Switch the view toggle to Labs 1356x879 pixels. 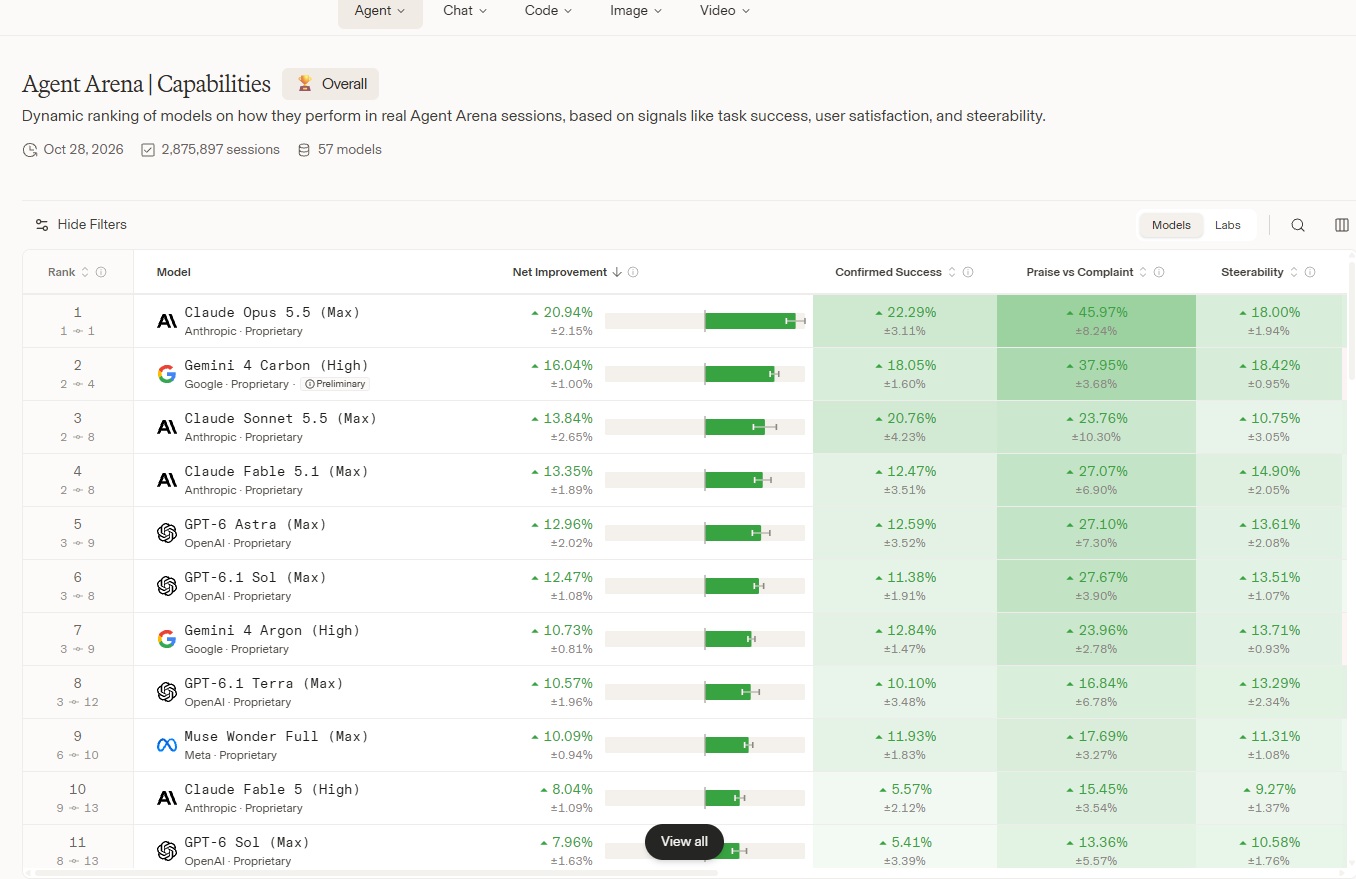1228,225
